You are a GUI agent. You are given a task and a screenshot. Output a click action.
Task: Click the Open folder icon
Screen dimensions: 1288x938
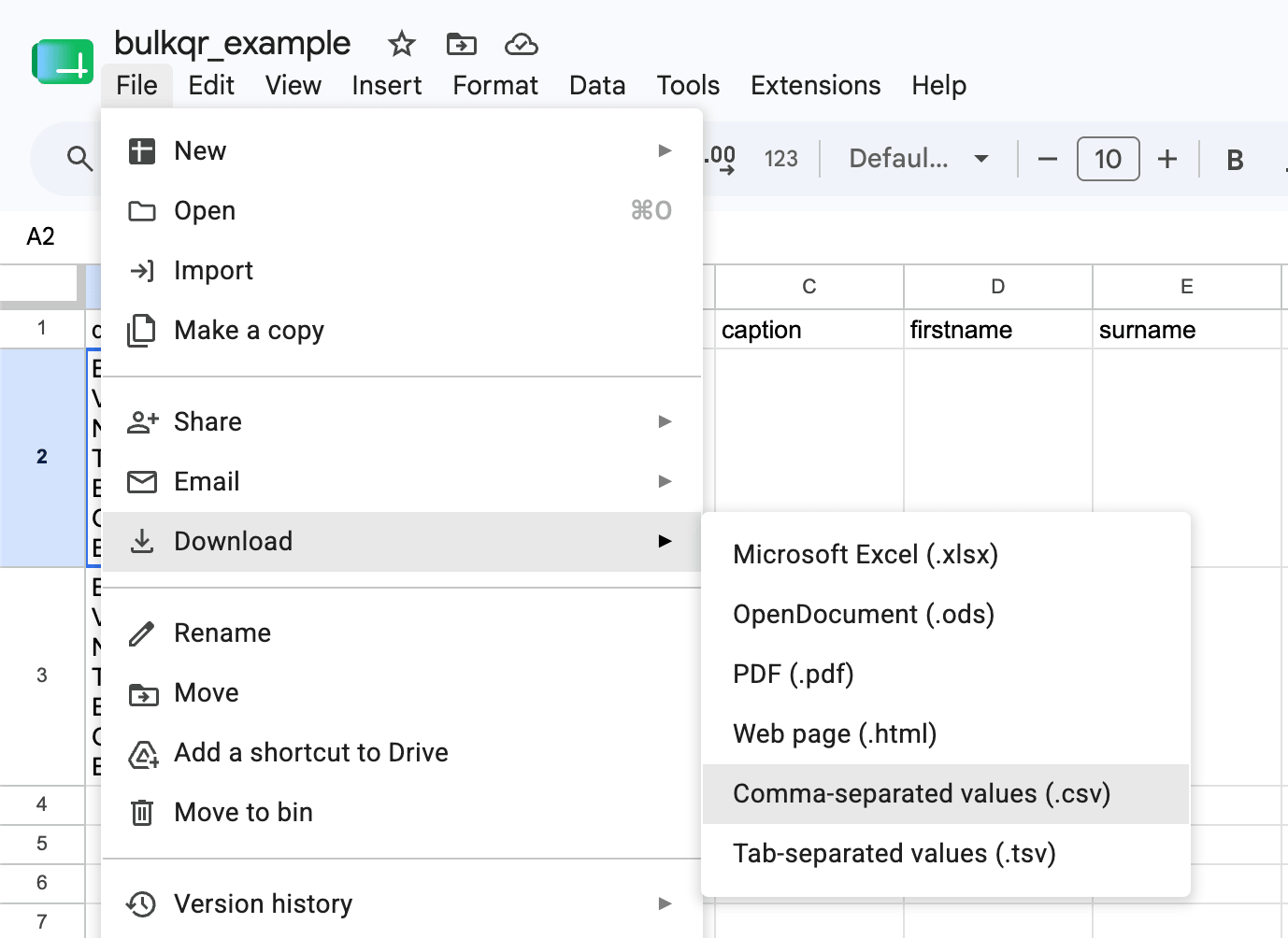(142, 210)
